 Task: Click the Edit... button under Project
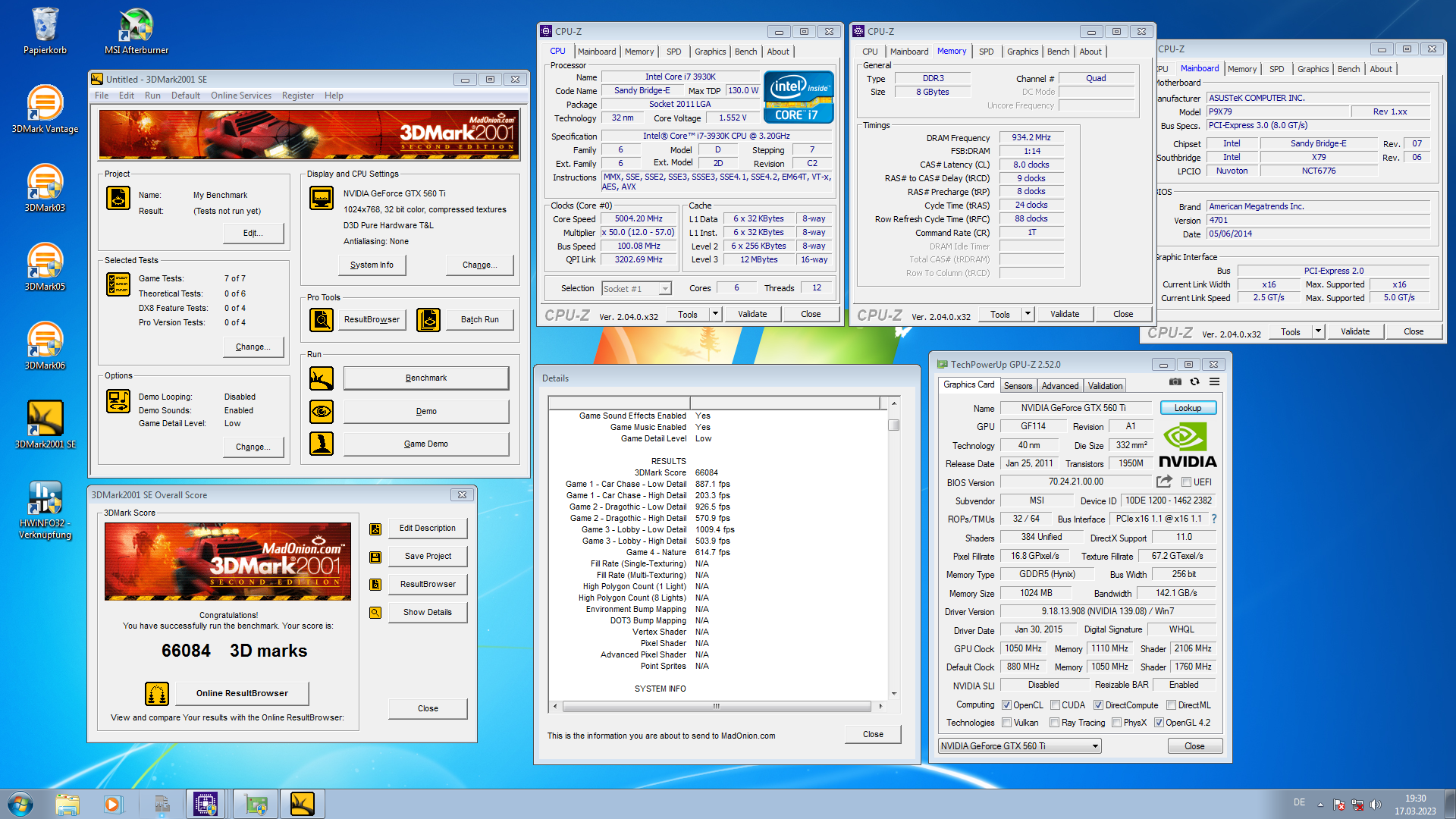coord(253,233)
